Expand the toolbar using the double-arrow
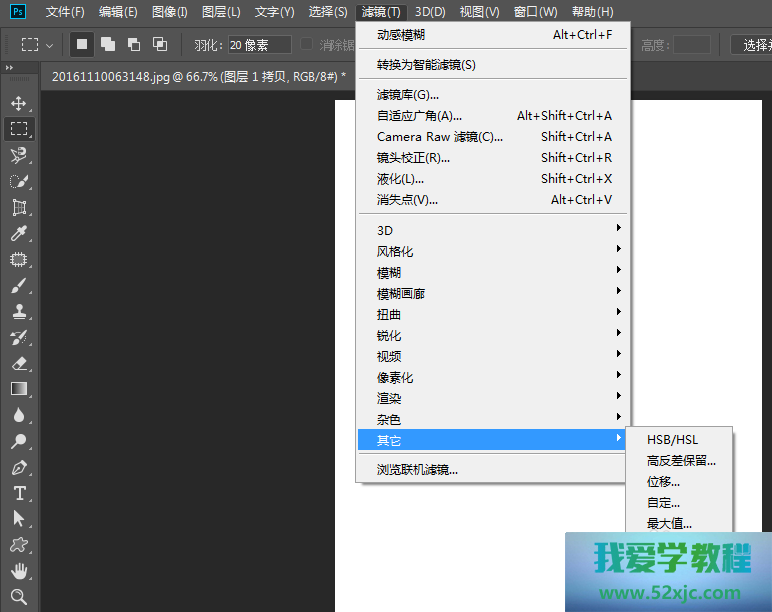The image size is (772, 612). click(10, 68)
